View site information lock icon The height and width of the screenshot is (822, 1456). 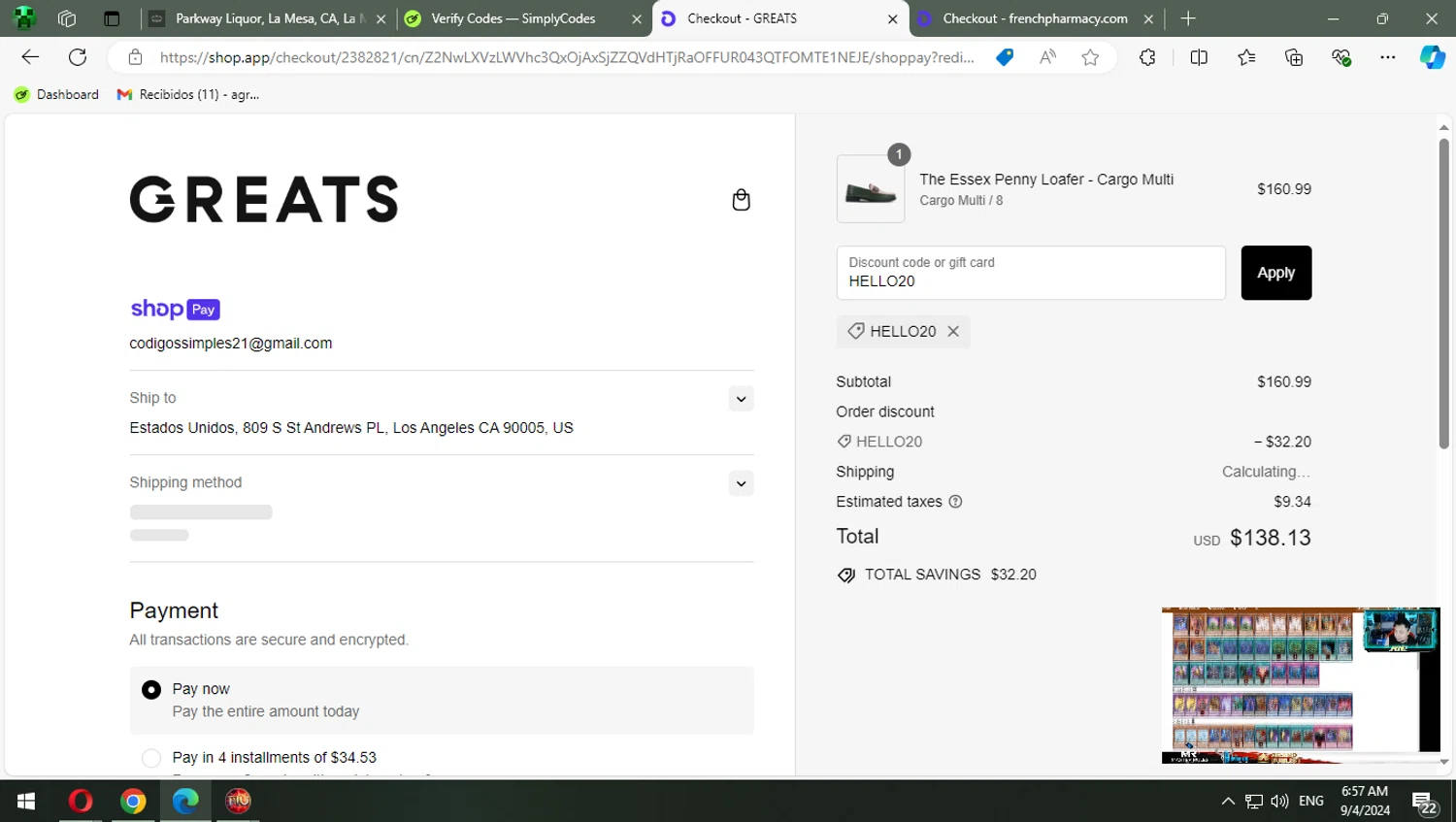tap(136, 57)
